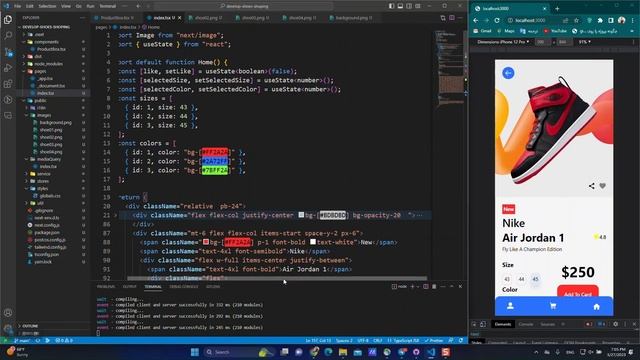Screen dimensions: 640x360
Task: Click the Home breadcrumb in the editor
Action: point(151,27)
